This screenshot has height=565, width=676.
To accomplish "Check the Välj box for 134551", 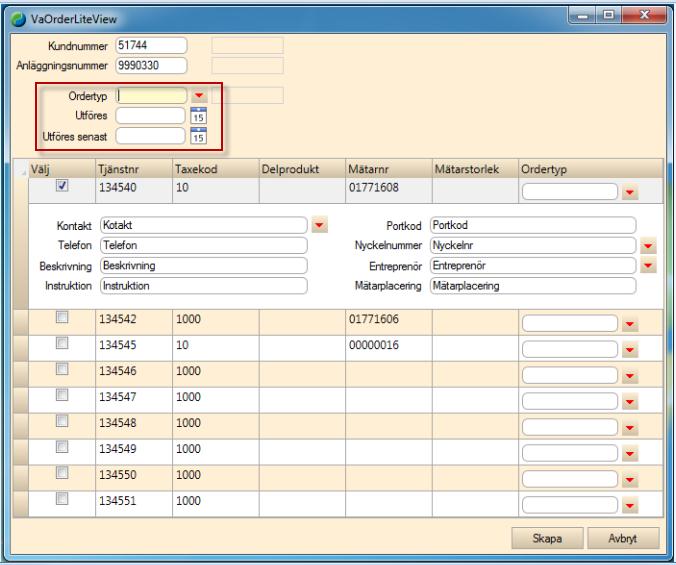I will tap(62, 499).
